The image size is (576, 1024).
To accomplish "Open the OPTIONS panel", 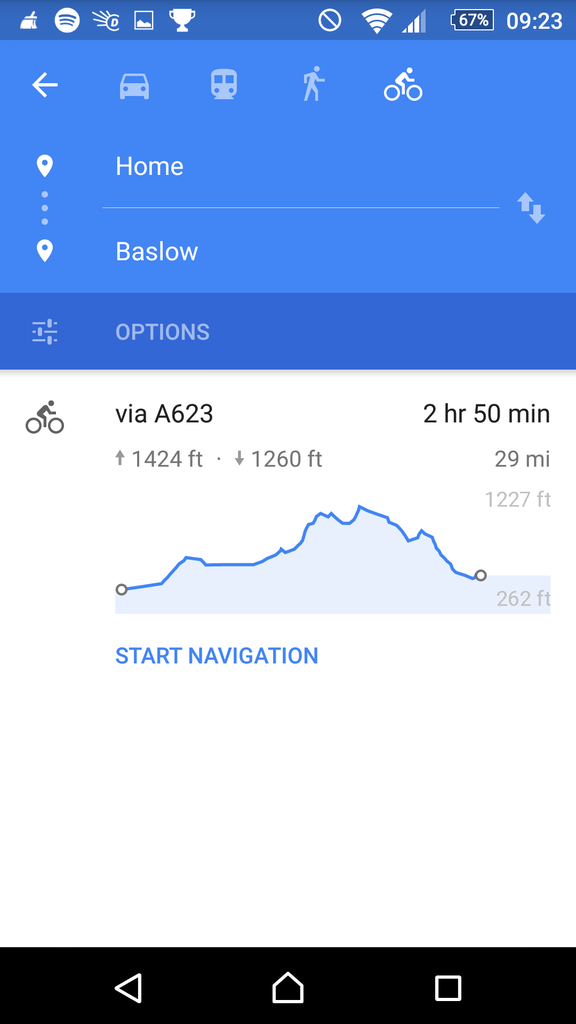I will [x=163, y=332].
